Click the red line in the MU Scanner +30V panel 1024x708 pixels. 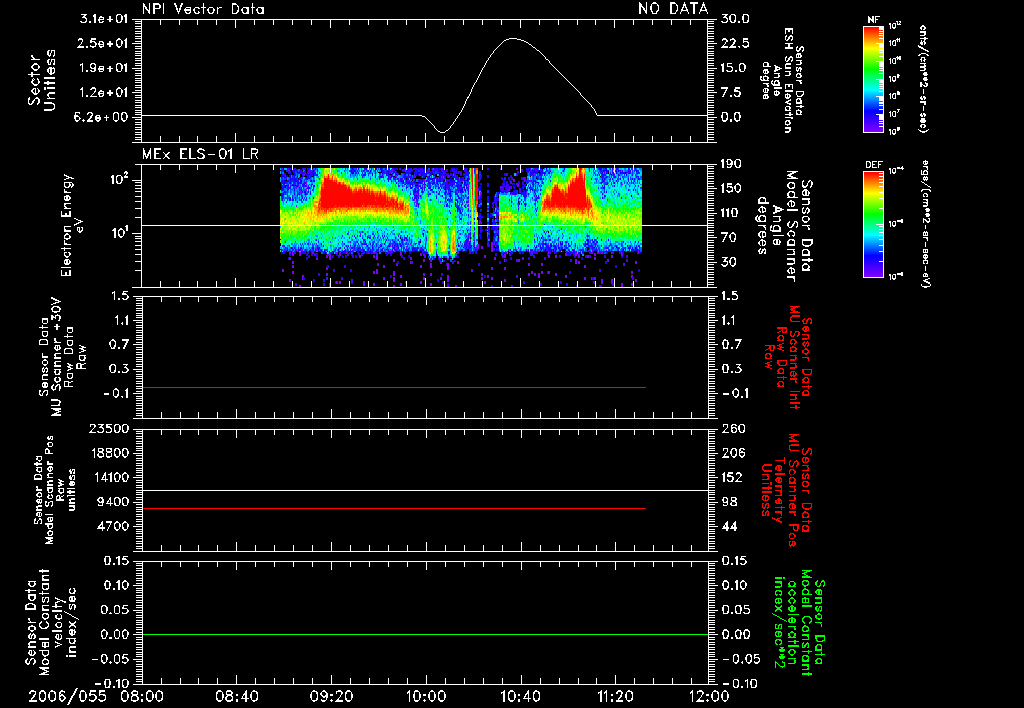tap(394, 388)
